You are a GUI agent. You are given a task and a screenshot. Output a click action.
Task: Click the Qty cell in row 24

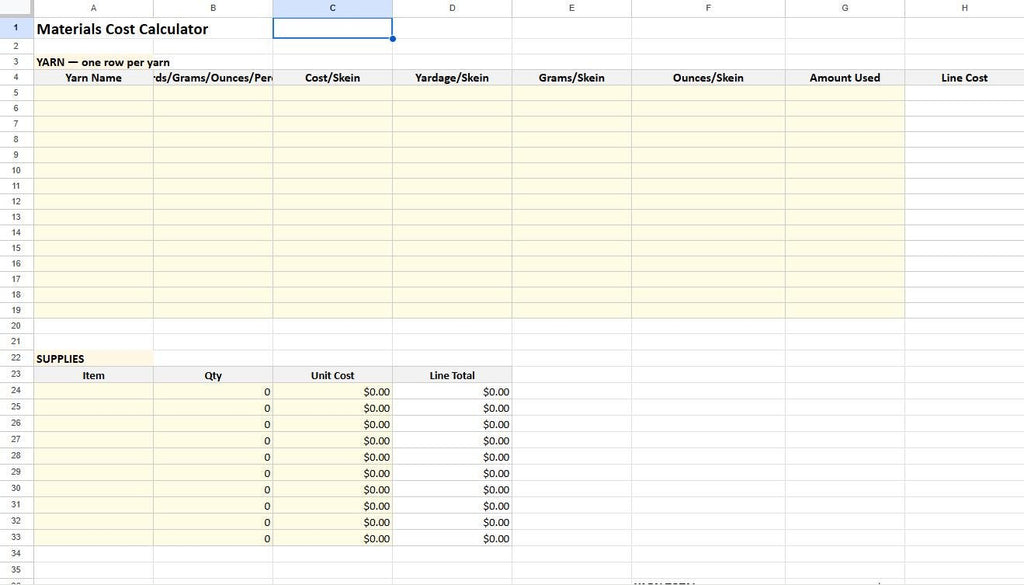[x=213, y=392]
